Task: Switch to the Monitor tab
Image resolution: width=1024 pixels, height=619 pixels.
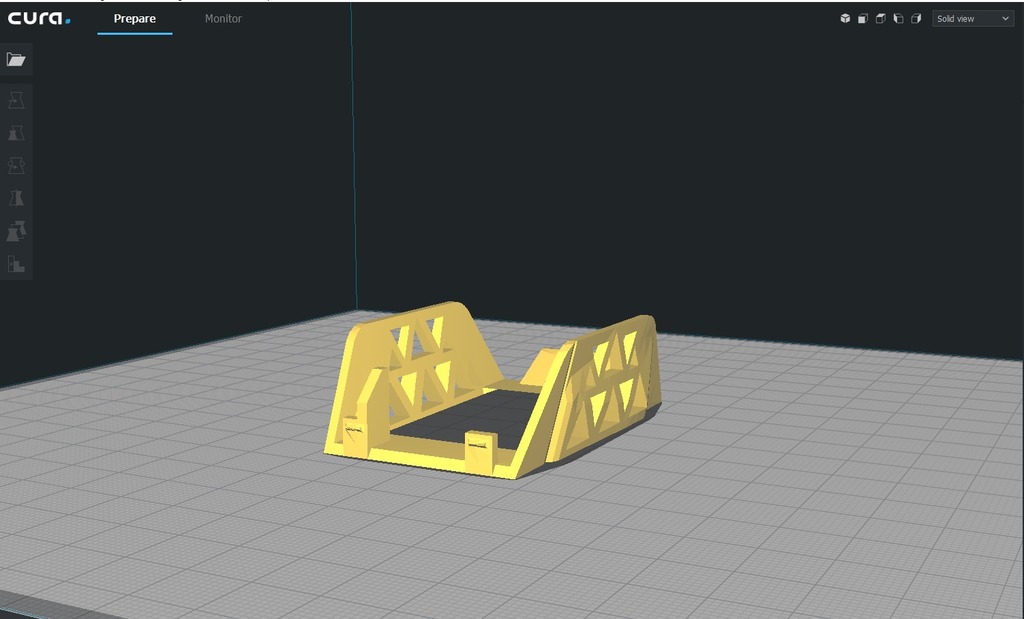Action: (x=223, y=19)
